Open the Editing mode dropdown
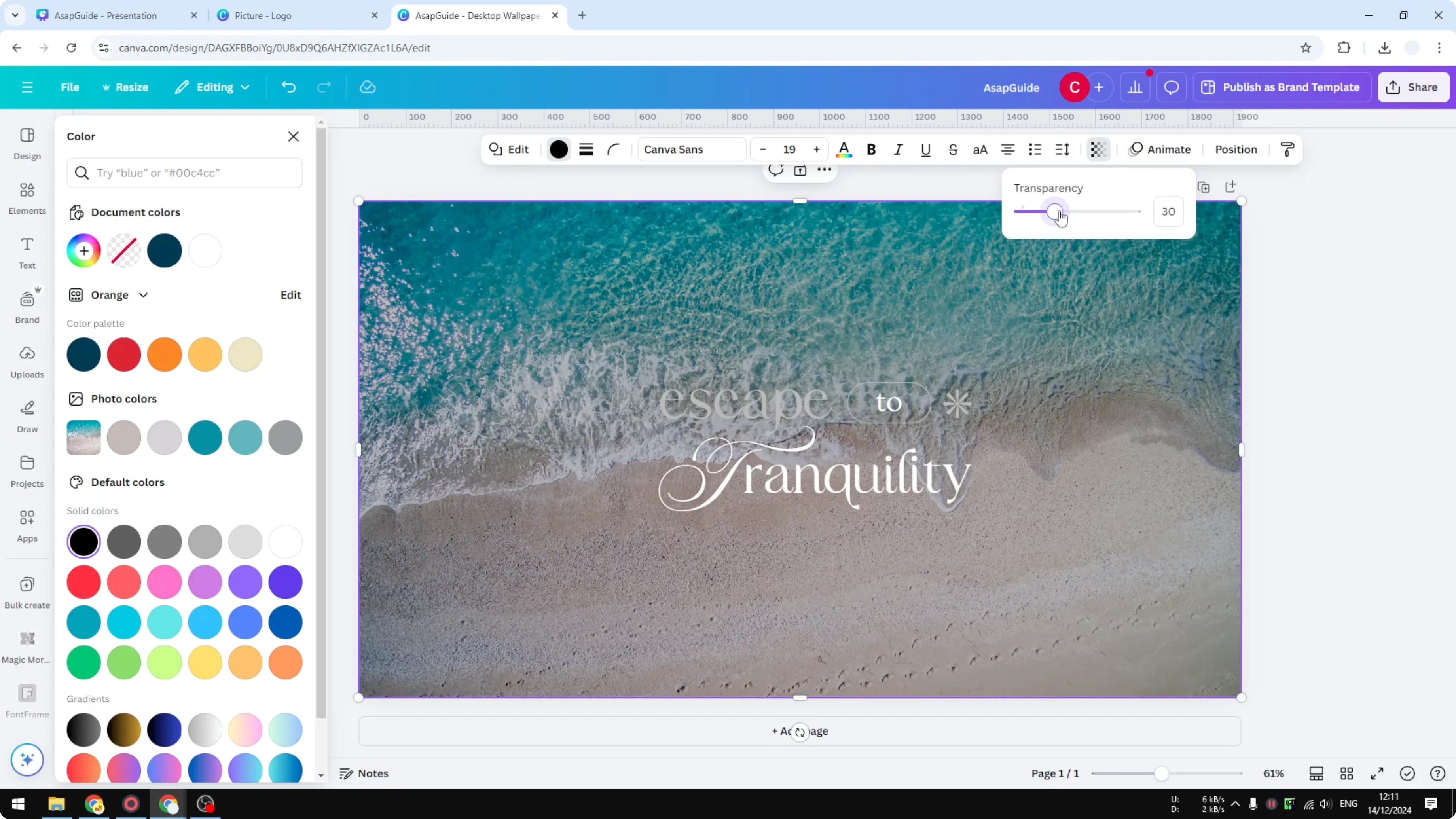The image size is (1456, 819). [212, 87]
